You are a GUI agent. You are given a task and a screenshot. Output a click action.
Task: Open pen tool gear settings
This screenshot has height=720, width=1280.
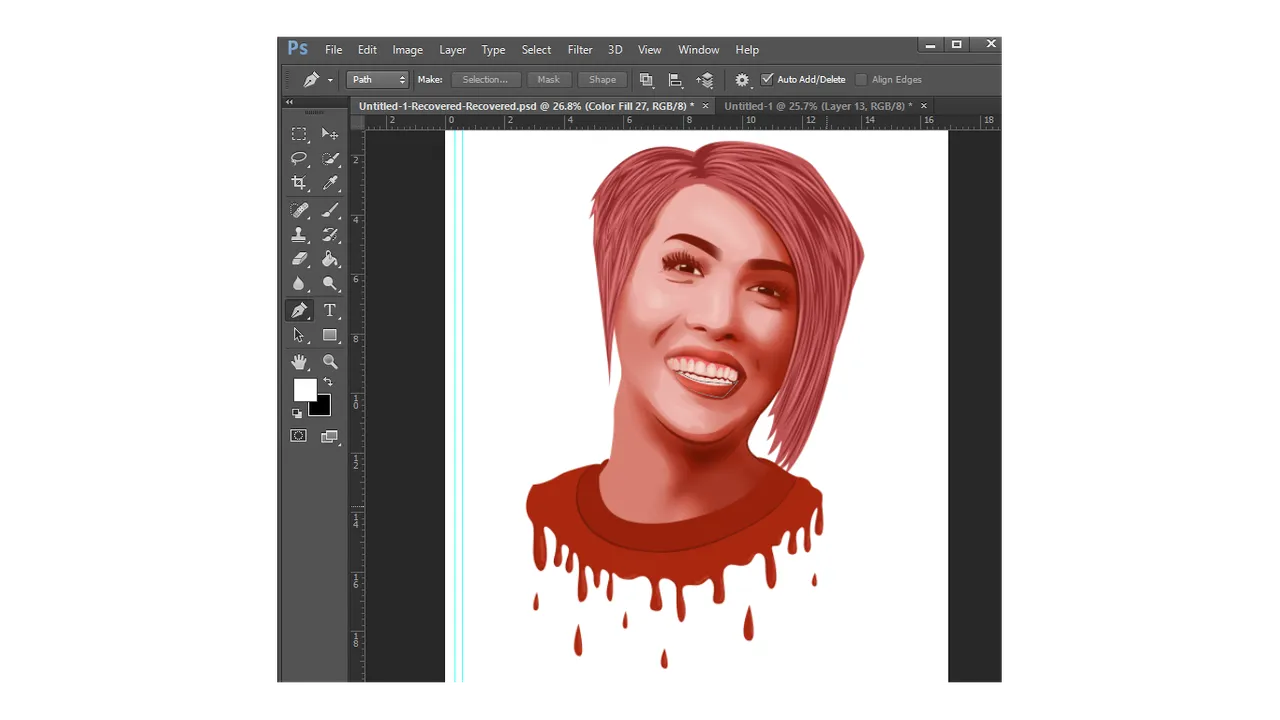(x=742, y=80)
